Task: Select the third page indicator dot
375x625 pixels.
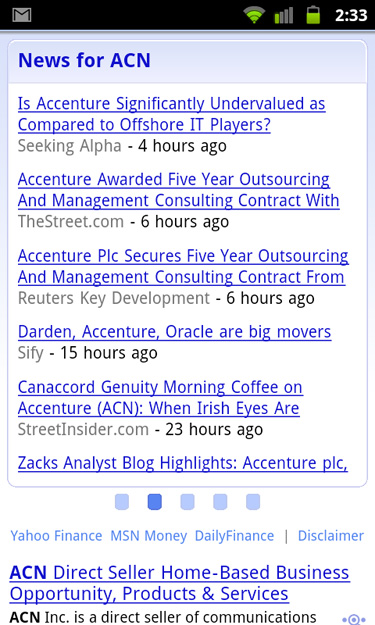Action: pyautogui.click(x=187, y=501)
